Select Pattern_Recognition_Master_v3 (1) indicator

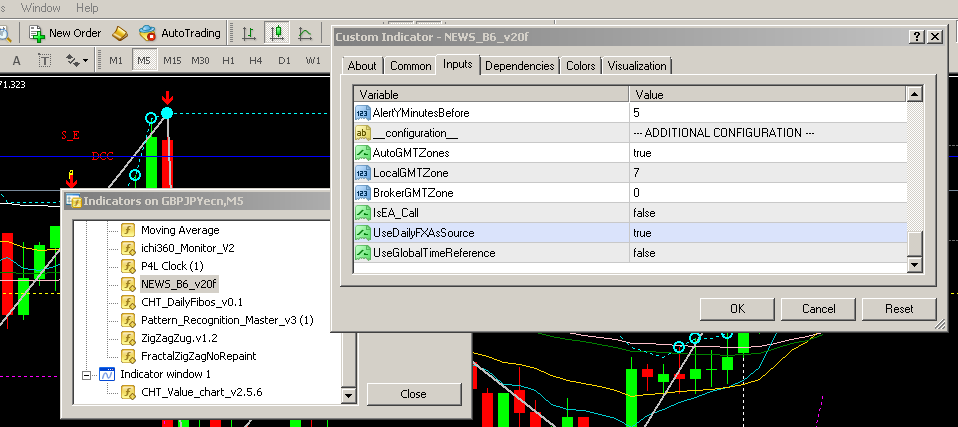click(x=227, y=320)
